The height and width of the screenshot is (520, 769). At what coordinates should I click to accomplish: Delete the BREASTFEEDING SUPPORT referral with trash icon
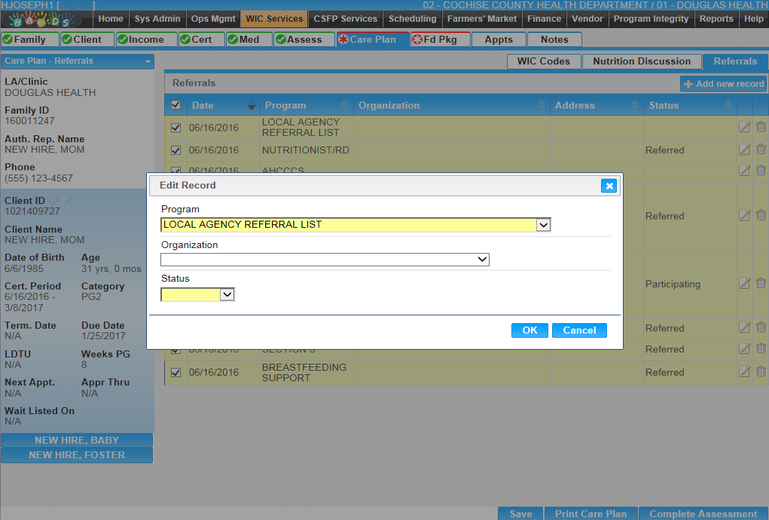760,373
